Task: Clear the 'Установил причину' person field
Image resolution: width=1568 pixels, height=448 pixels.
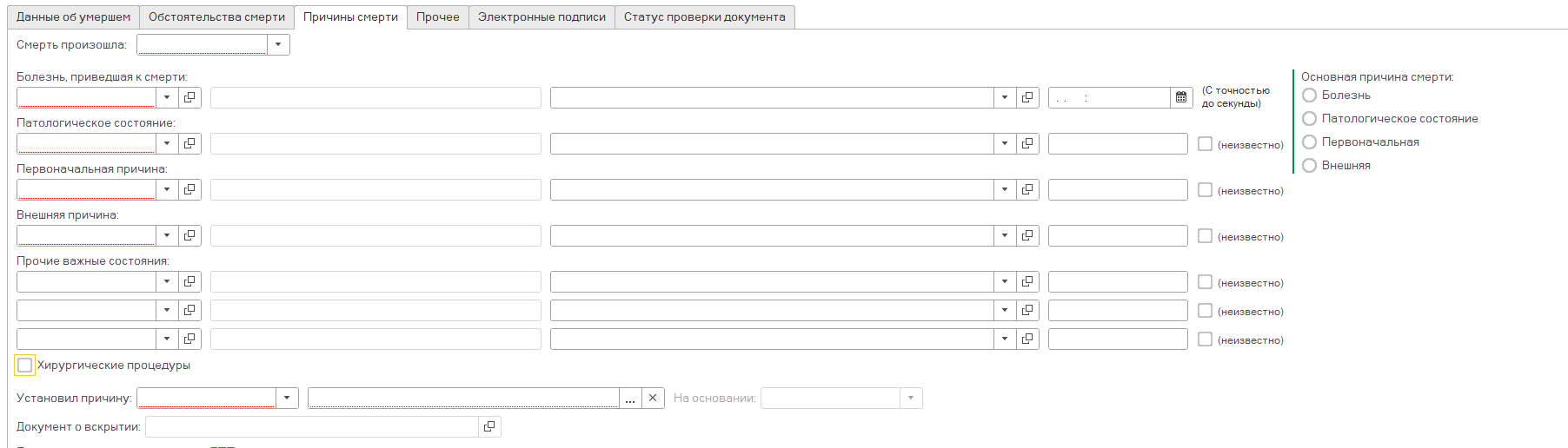Action: (x=653, y=398)
